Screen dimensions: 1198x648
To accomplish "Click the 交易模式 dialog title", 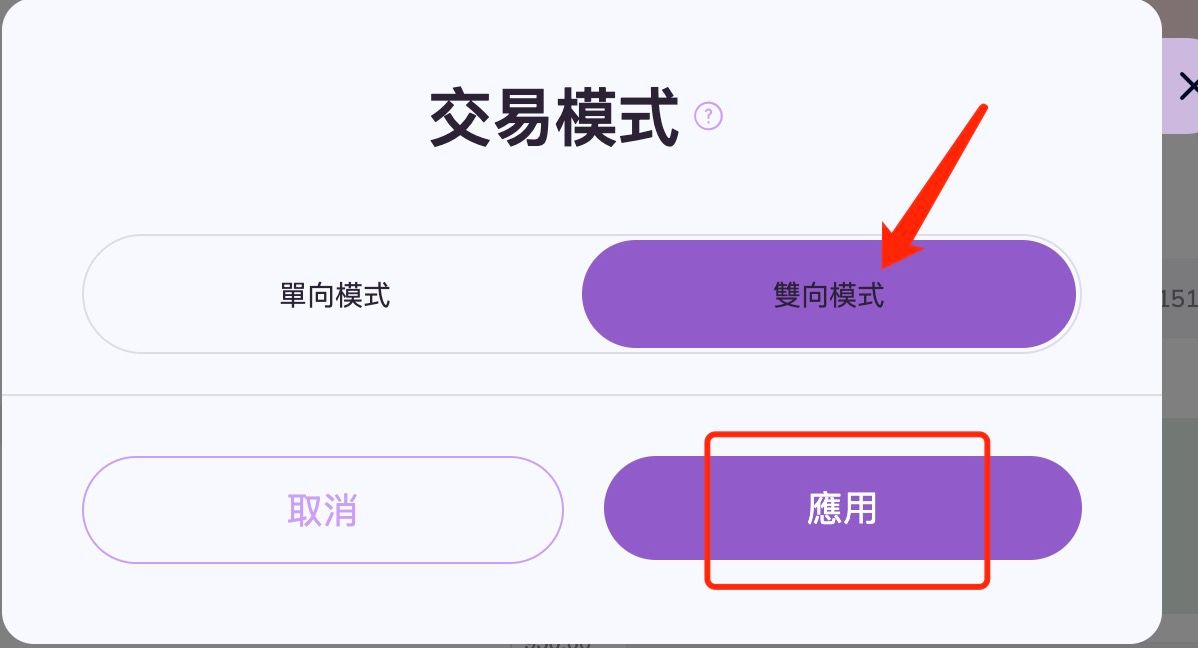I will 554,117.
